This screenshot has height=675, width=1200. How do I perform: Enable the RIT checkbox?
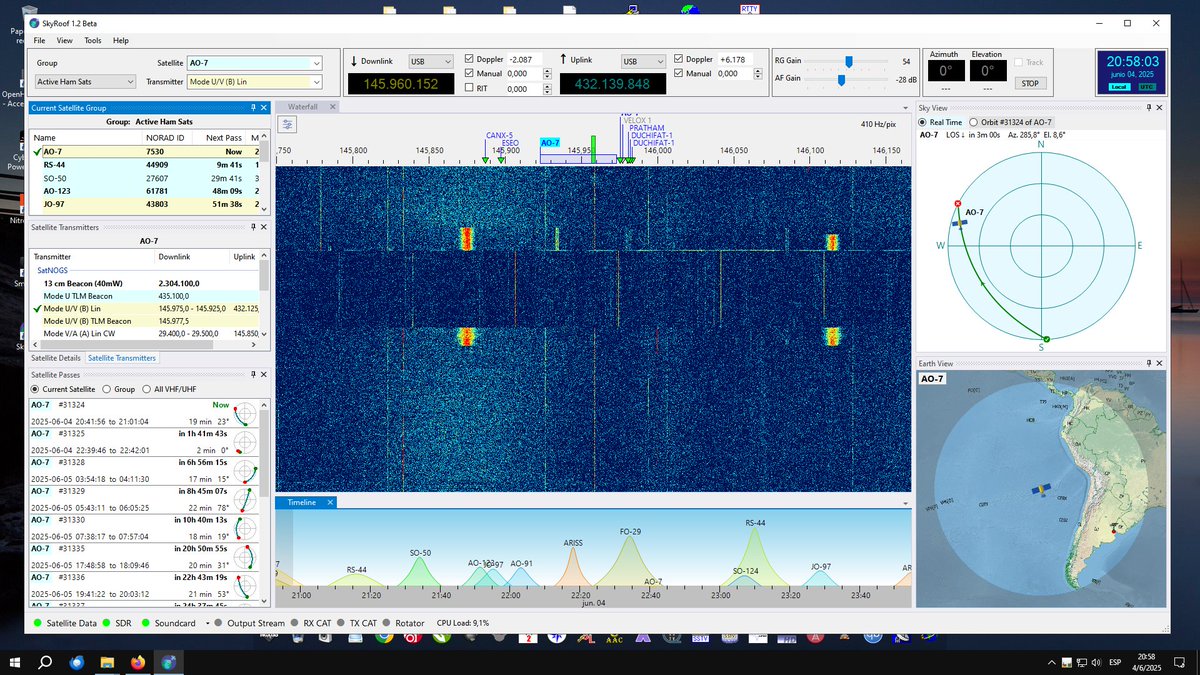click(x=470, y=88)
